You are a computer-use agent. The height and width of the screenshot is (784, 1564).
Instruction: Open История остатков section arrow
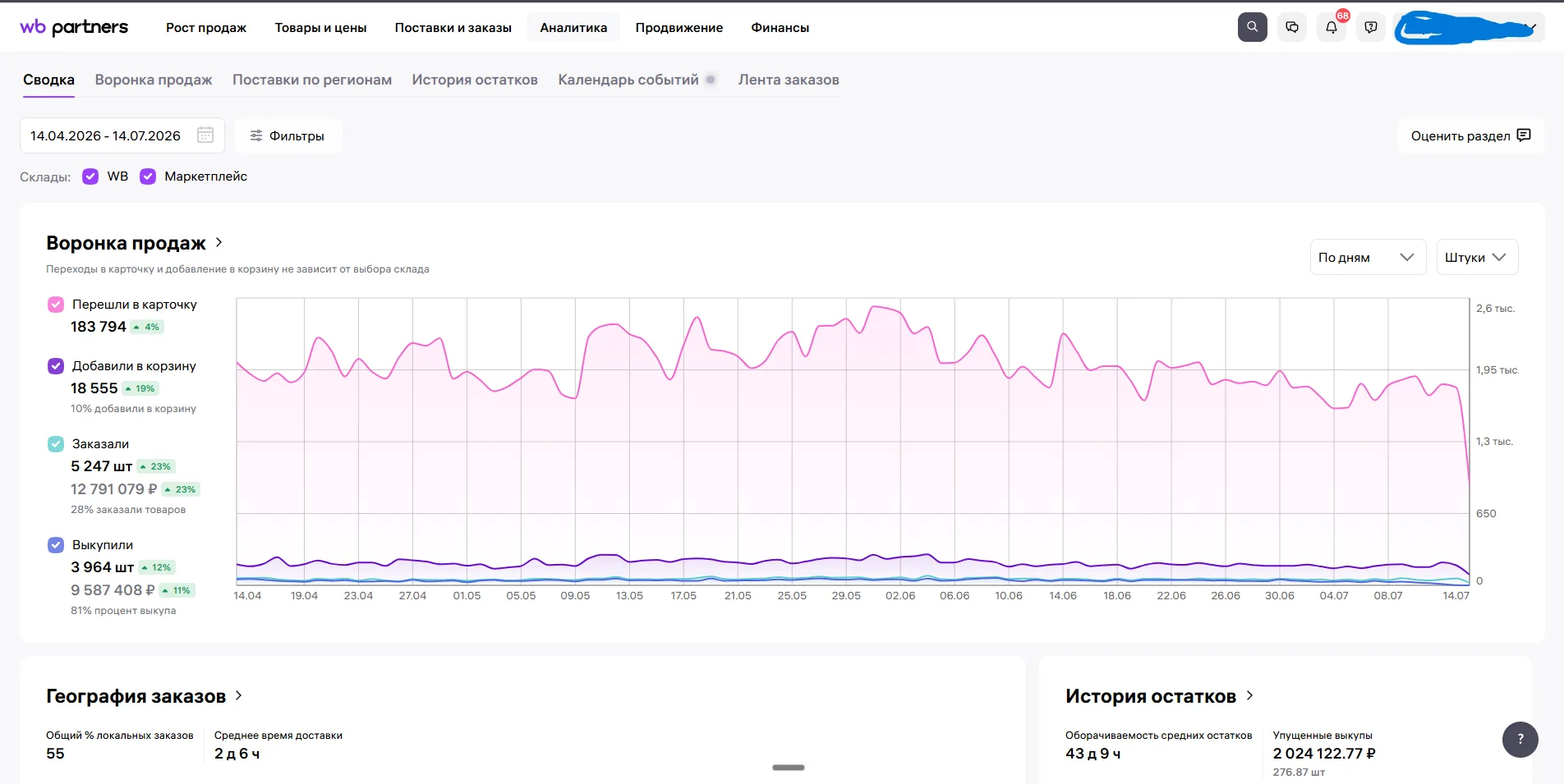click(1249, 695)
